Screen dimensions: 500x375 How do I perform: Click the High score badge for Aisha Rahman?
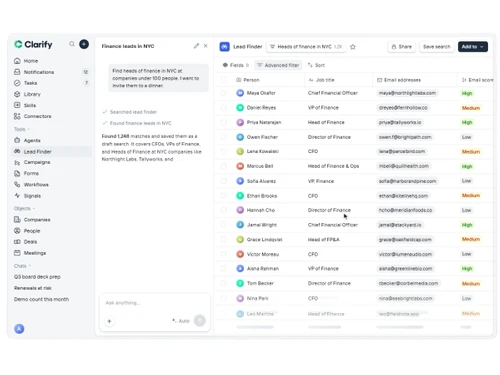tap(467, 269)
